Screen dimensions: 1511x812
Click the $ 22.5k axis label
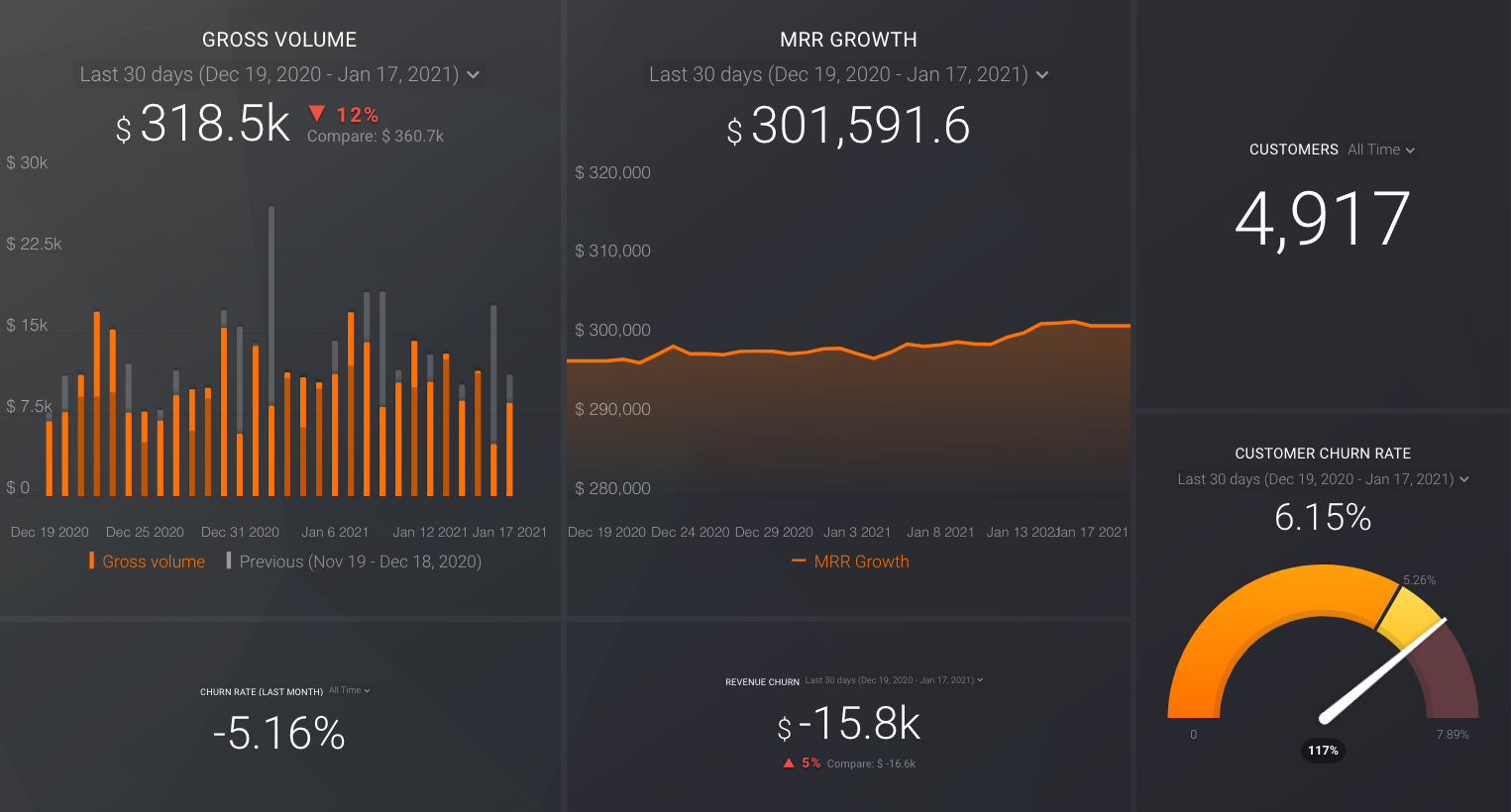[x=34, y=244]
